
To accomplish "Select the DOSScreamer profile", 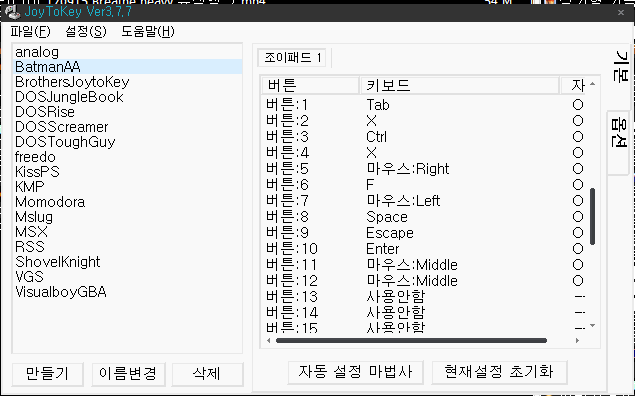I will 128,127.
